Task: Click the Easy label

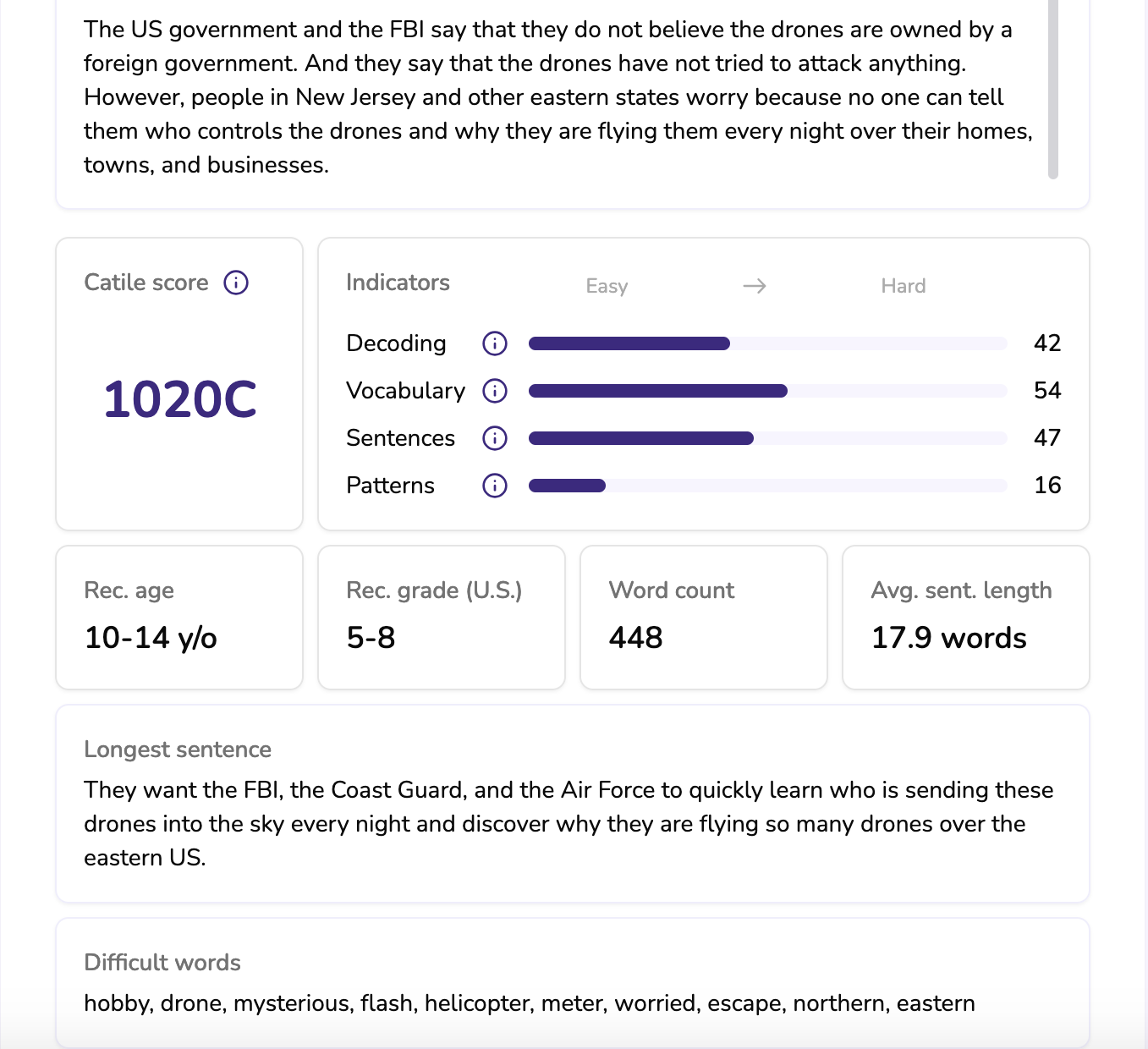Action: click(607, 286)
